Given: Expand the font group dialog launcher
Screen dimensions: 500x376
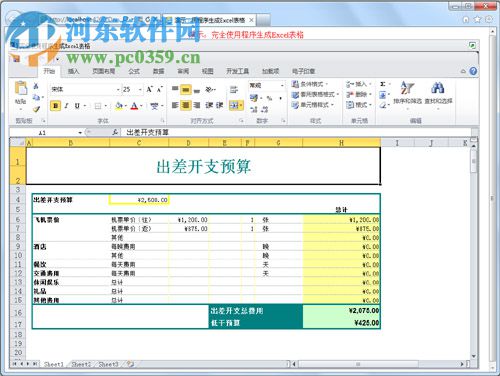Looking at the screenshot, I should (x=163, y=121).
